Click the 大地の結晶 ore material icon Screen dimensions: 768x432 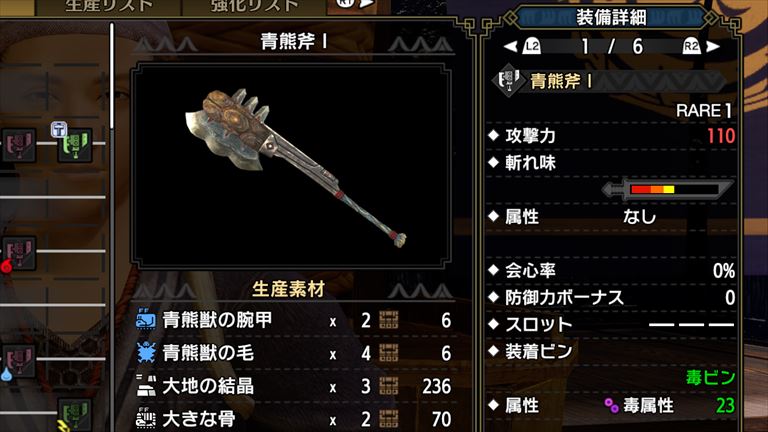point(145,386)
